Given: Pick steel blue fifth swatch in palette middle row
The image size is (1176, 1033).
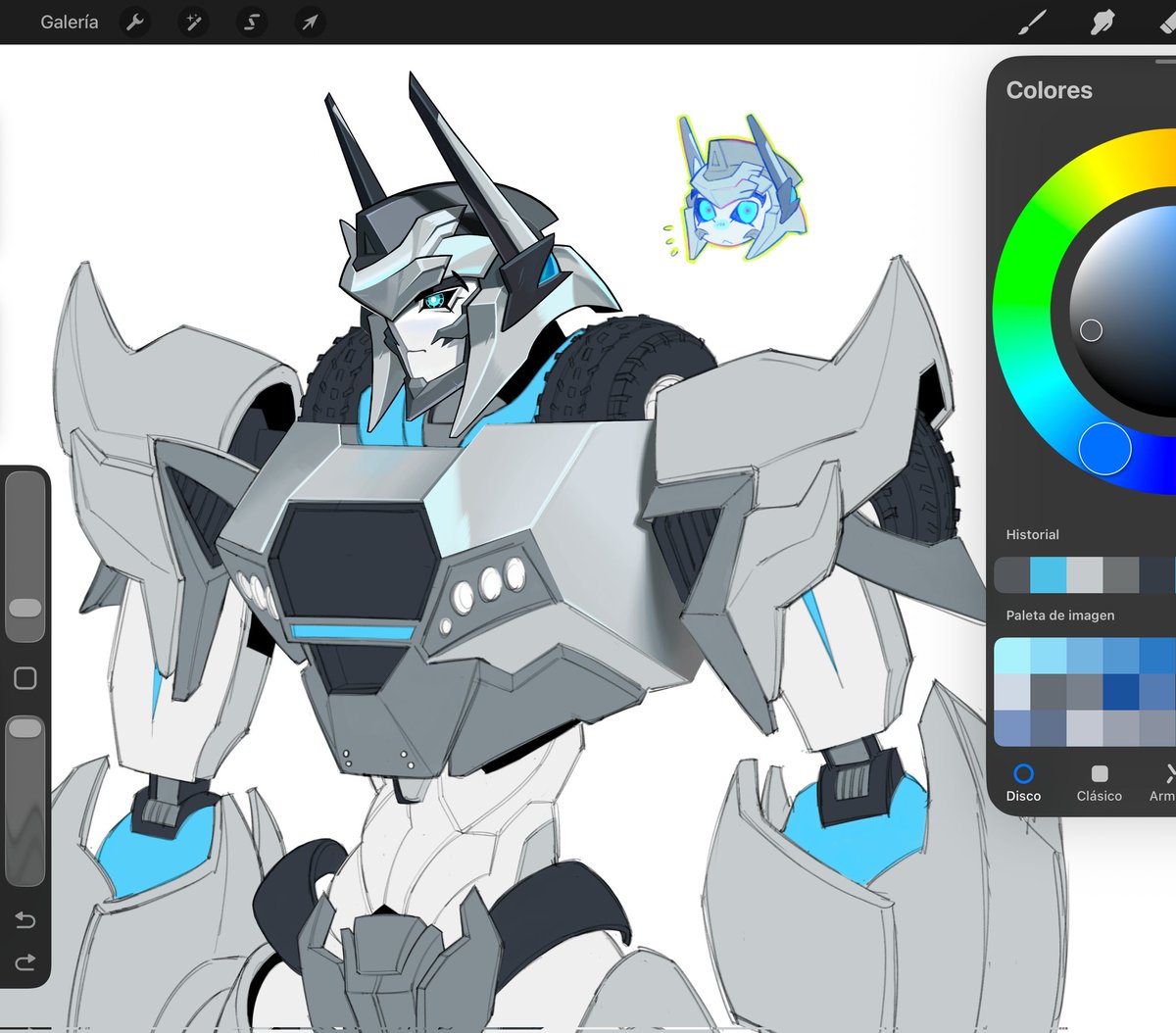Looking at the screenshot, I should pos(1157,692).
